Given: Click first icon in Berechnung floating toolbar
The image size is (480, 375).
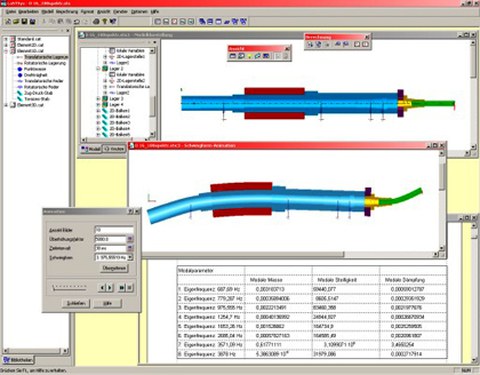Looking at the screenshot, I should [310, 44].
